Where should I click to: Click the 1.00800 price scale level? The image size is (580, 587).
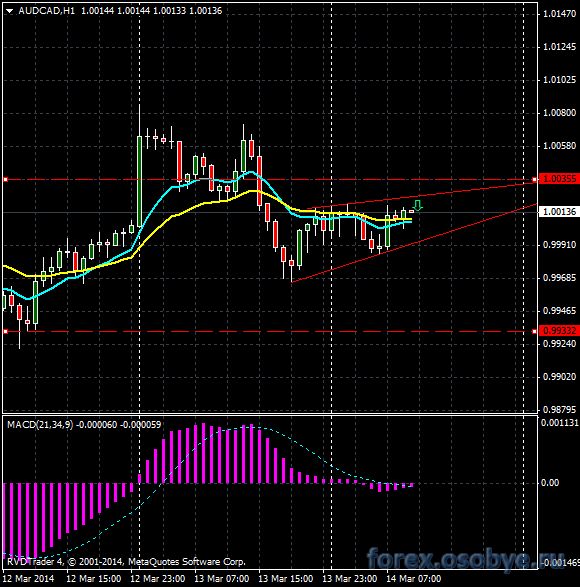click(559, 113)
